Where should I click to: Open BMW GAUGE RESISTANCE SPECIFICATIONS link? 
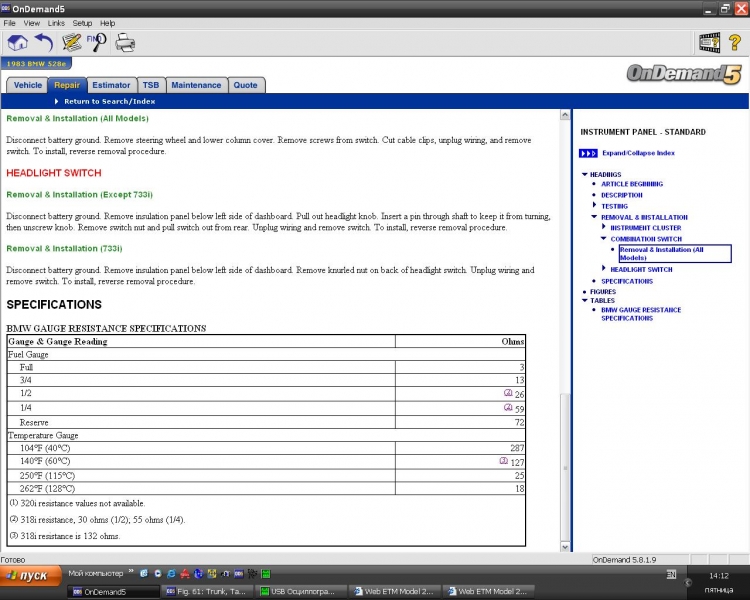click(640, 314)
